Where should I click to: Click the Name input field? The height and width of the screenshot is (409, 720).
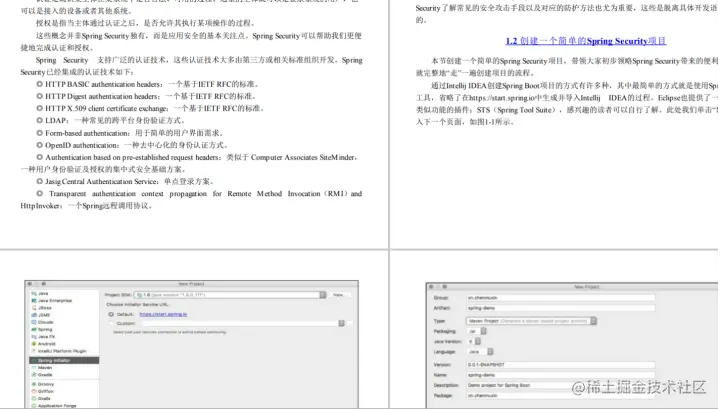561,375
